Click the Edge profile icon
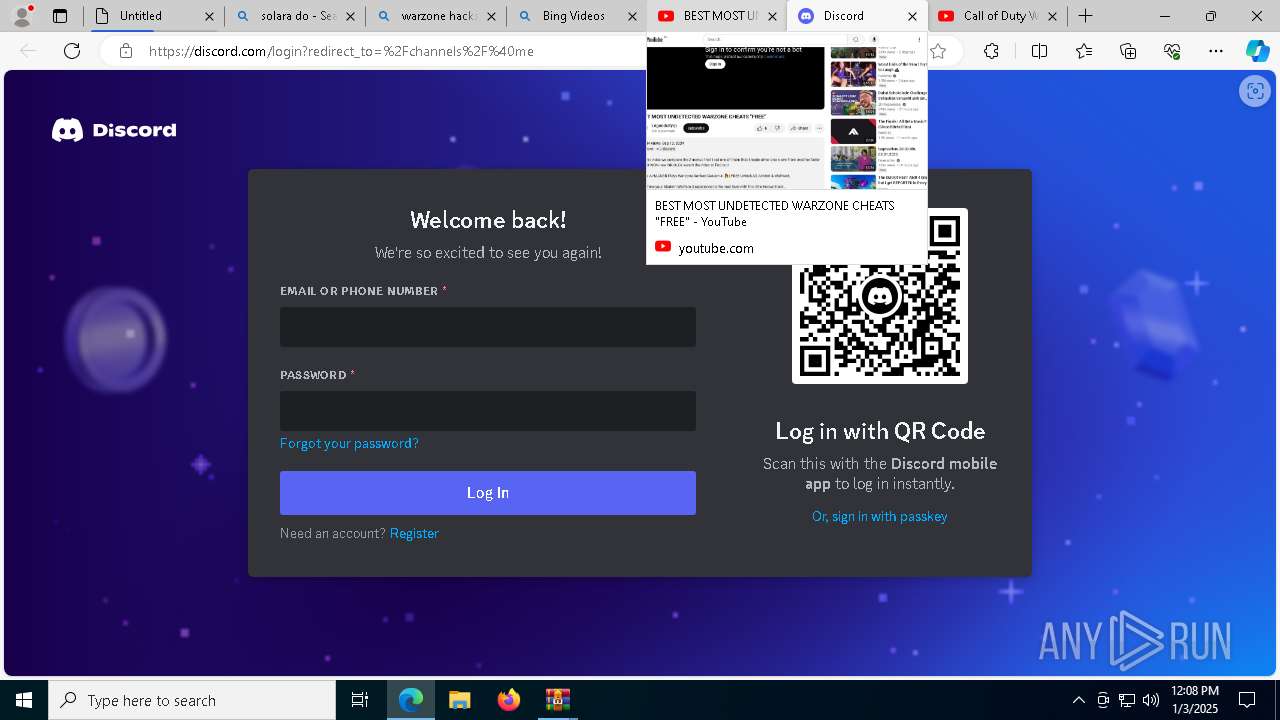This screenshot has height=720, width=1280. [22, 16]
